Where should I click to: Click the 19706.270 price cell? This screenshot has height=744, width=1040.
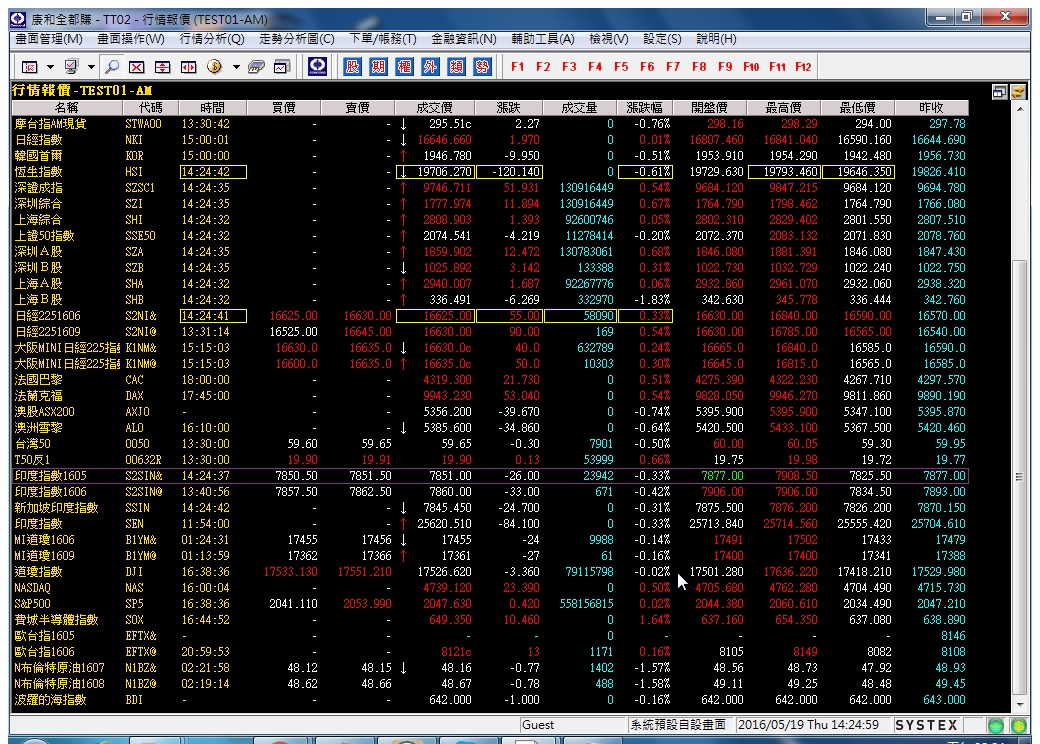435,172
